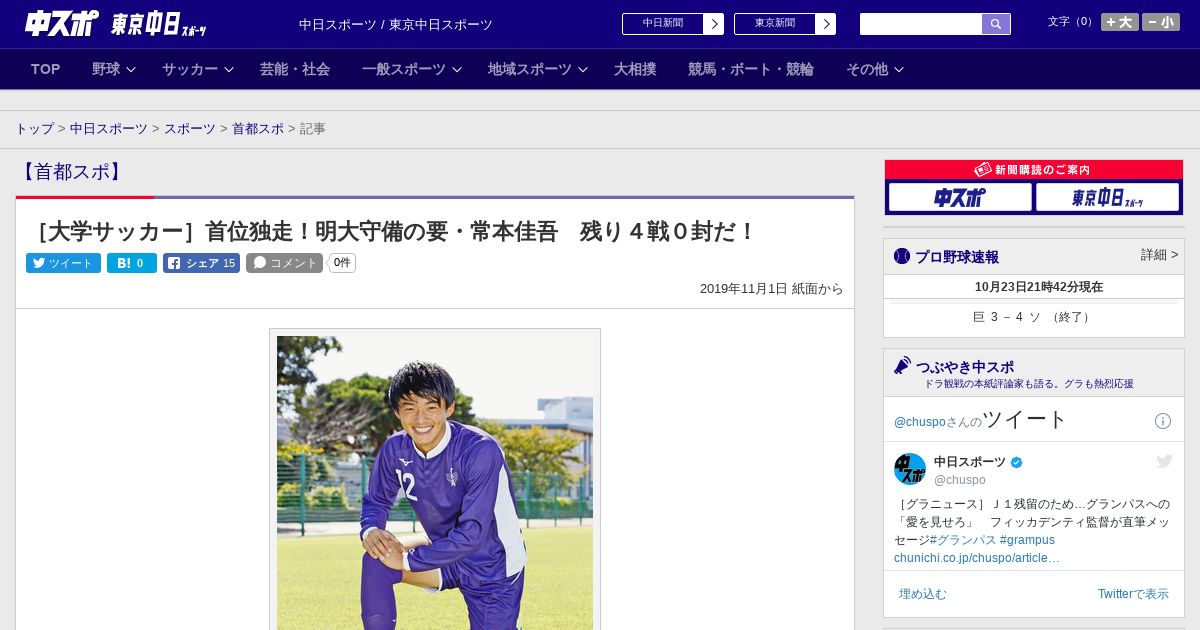Click Twitter info circle icon
Image resolution: width=1200 pixels, height=630 pixels.
[1163, 421]
